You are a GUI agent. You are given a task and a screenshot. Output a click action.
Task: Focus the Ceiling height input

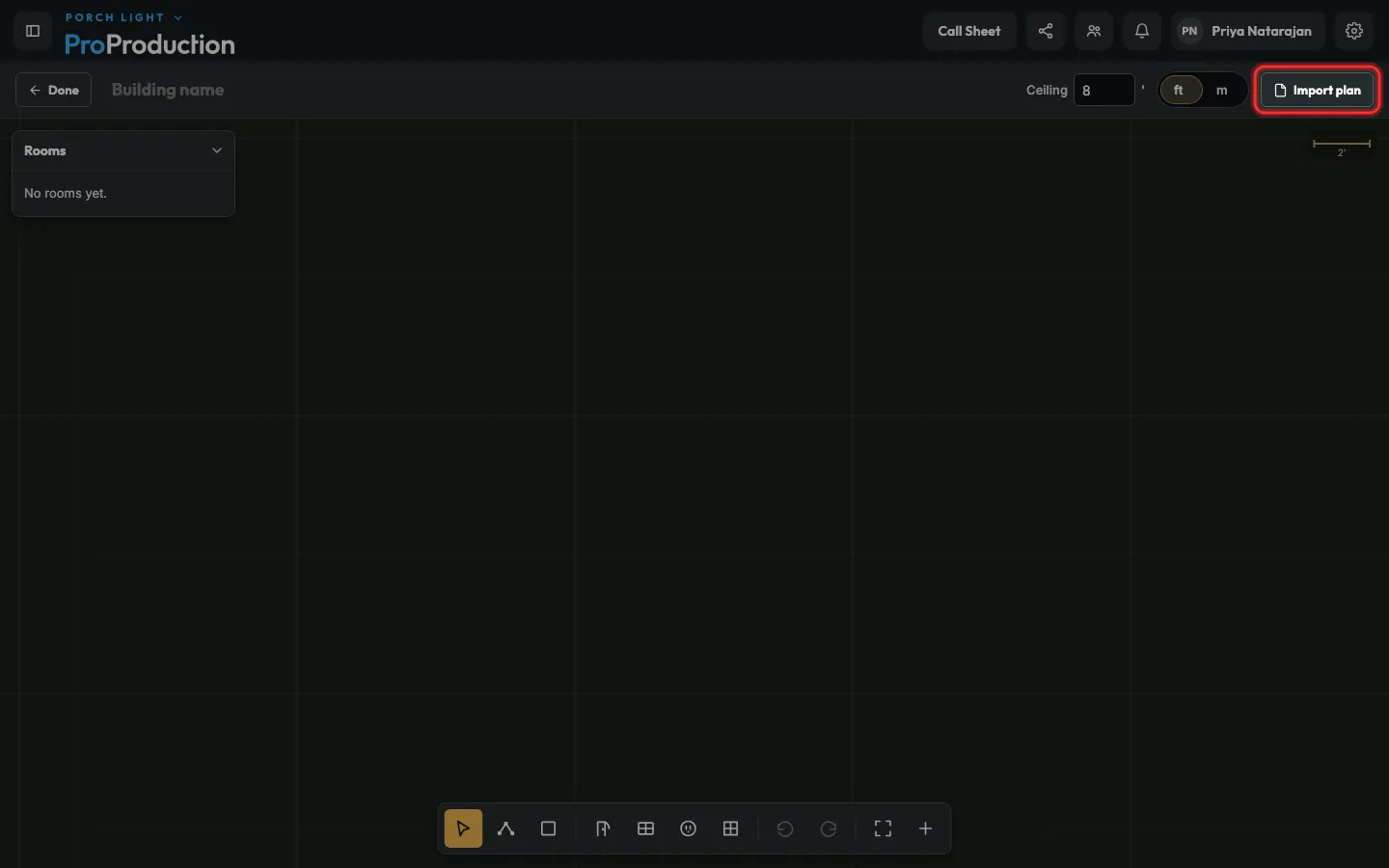(x=1103, y=90)
